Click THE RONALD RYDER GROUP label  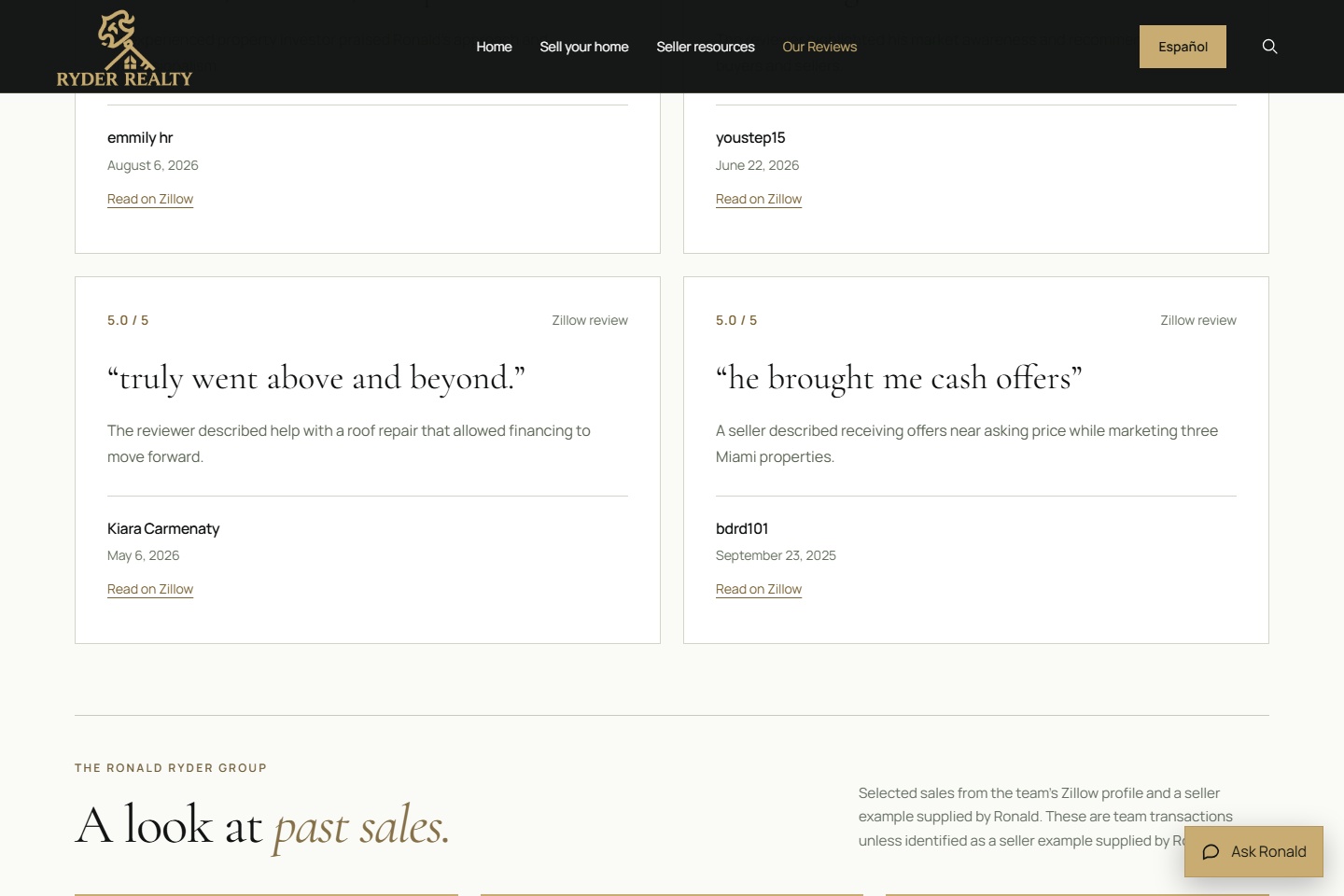pos(171,768)
